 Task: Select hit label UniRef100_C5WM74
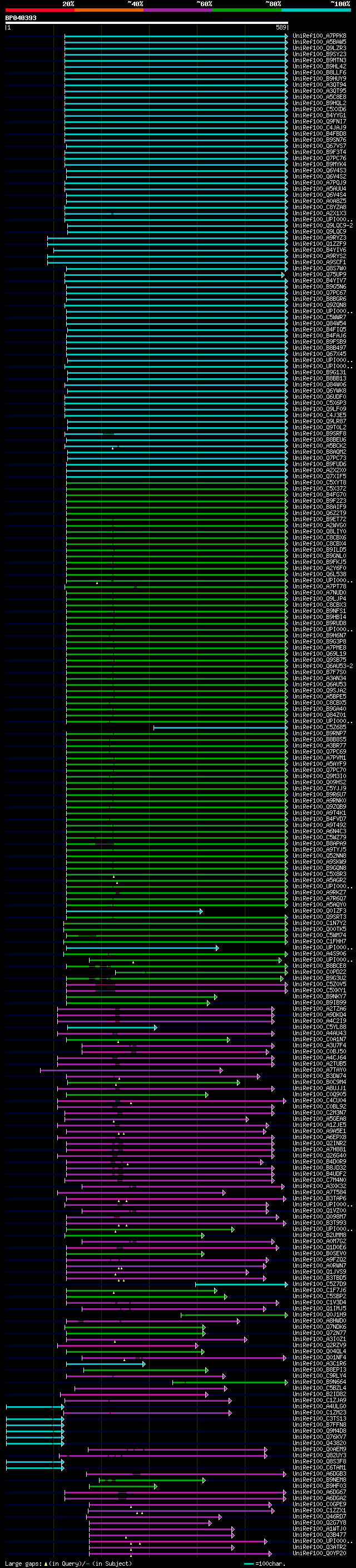click(x=319, y=936)
